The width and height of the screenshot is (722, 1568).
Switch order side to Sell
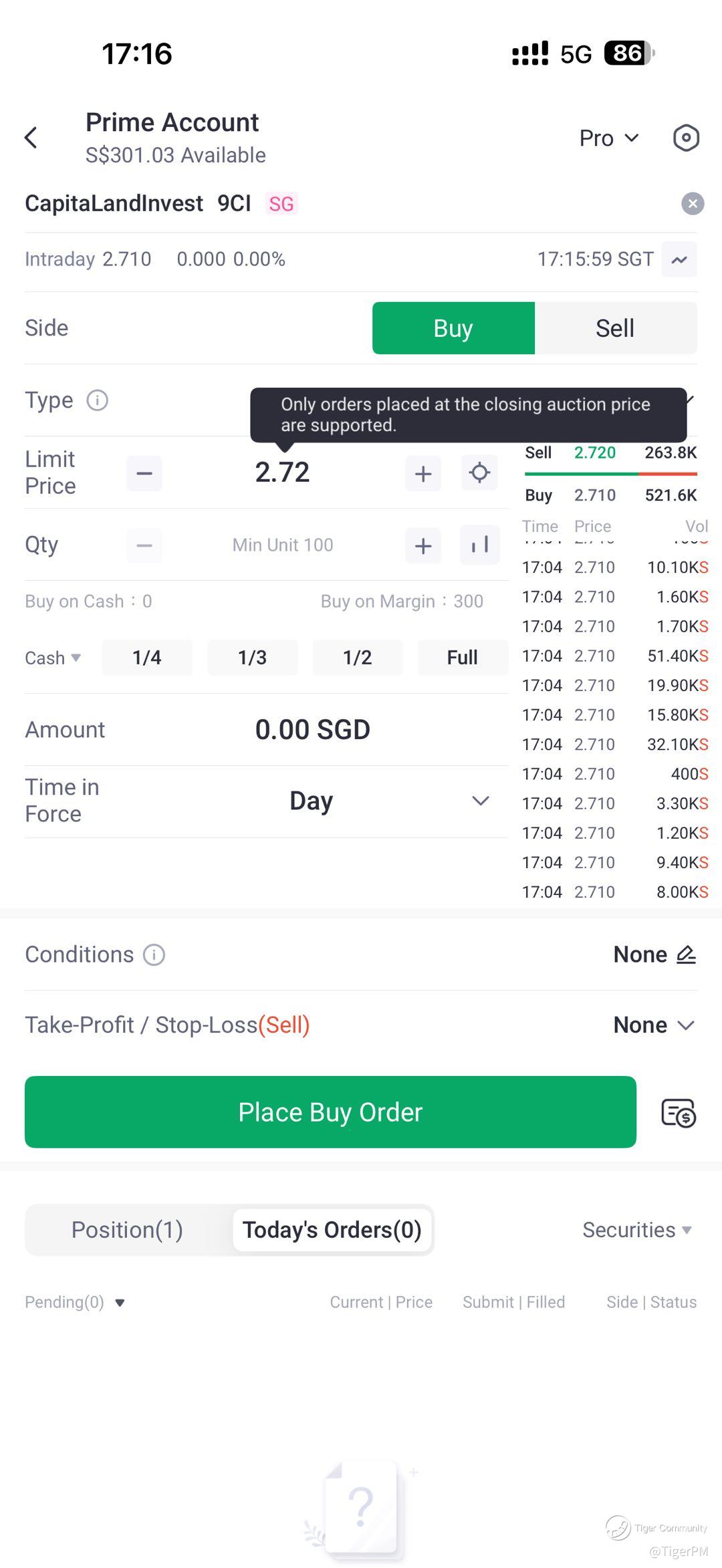[x=616, y=328]
